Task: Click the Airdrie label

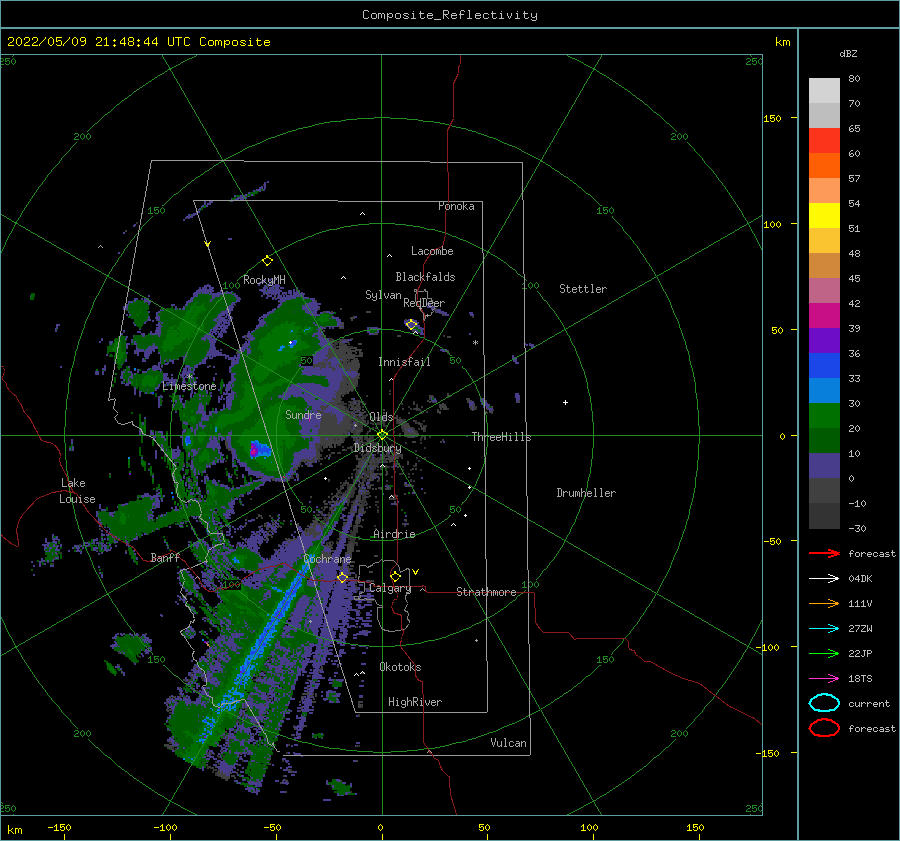Action: click(x=394, y=534)
